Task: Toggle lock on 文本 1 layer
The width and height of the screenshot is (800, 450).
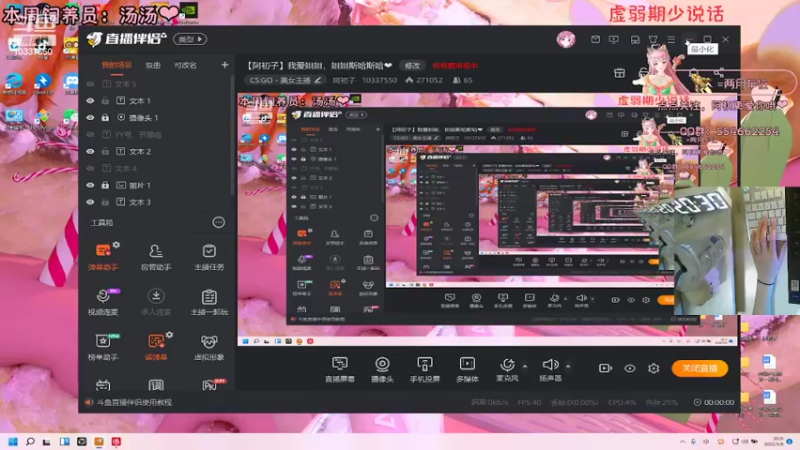Action: pyautogui.click(x=105, y=101)
